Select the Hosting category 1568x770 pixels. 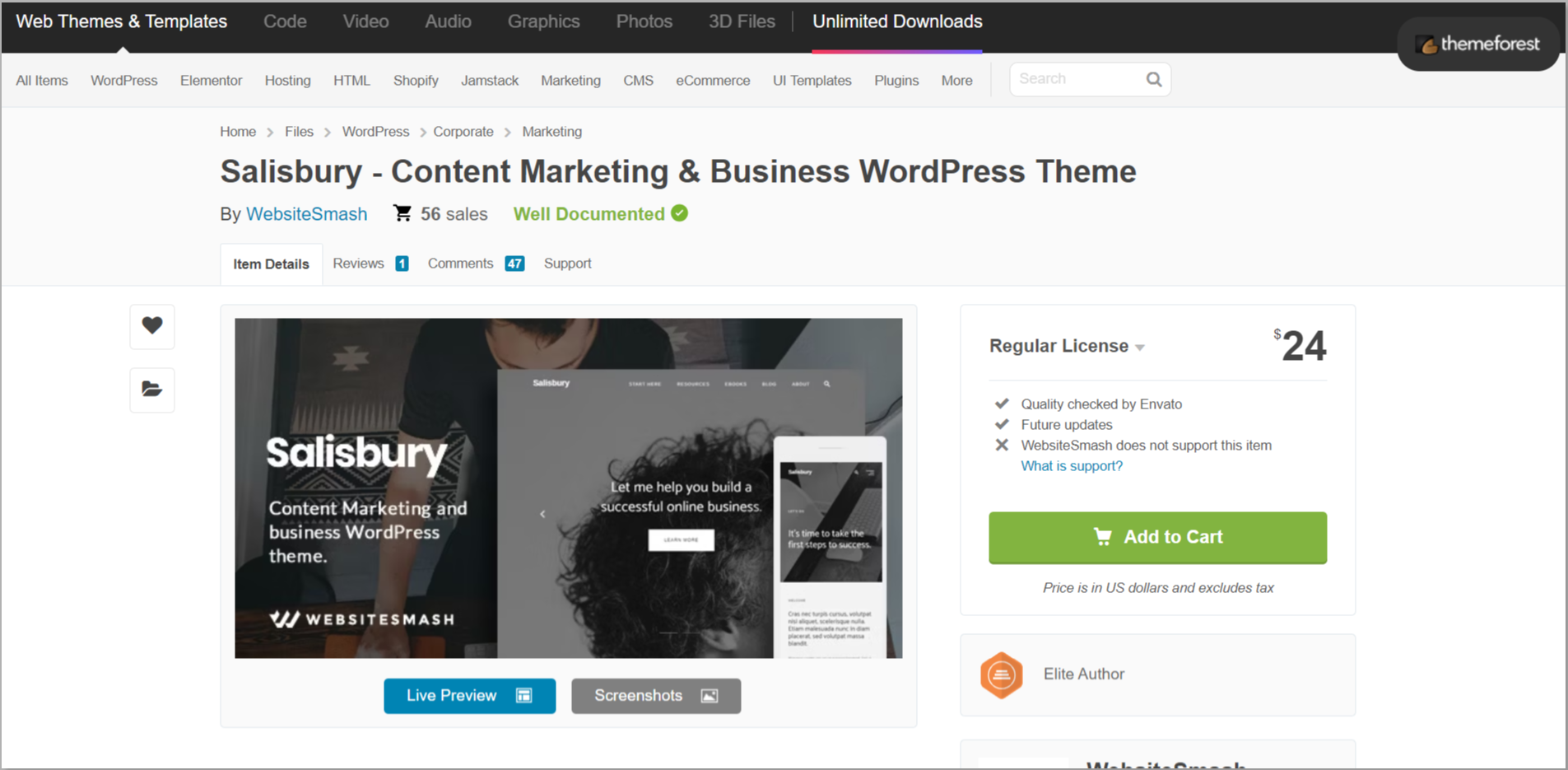(x=287, y=81)
